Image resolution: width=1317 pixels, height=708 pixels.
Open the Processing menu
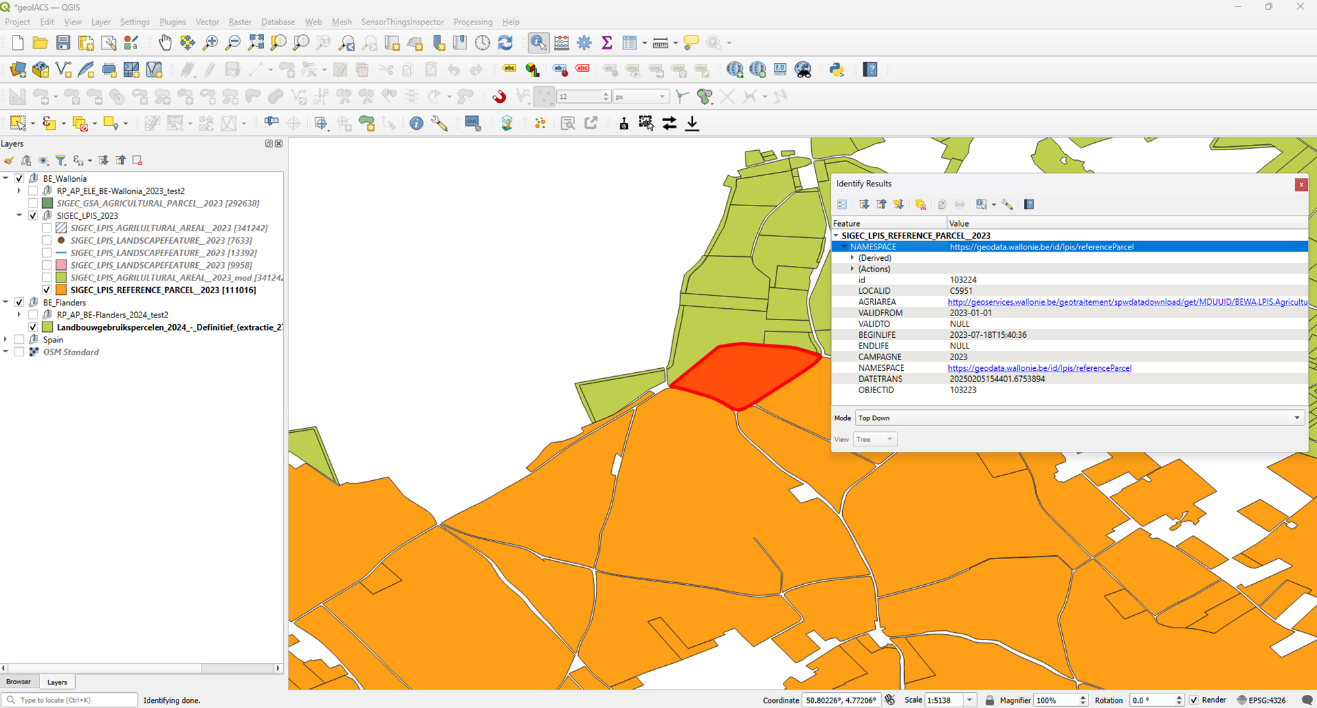[x=472, y=22]
